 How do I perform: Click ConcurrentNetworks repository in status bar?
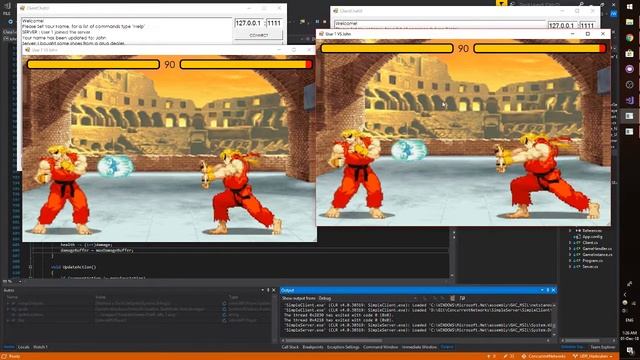(543, 356)
